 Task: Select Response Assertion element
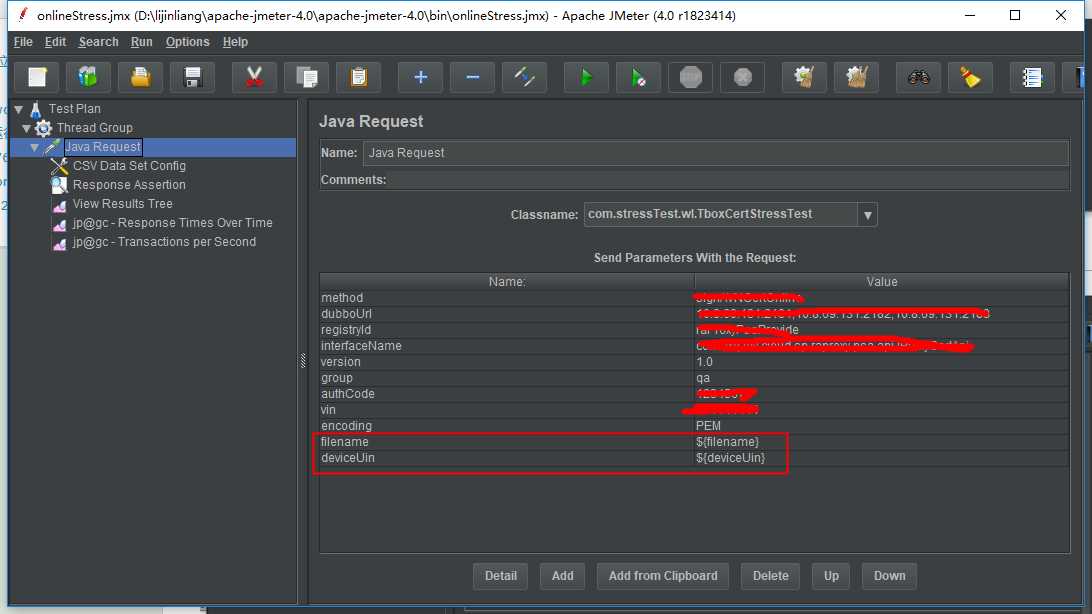129,185
